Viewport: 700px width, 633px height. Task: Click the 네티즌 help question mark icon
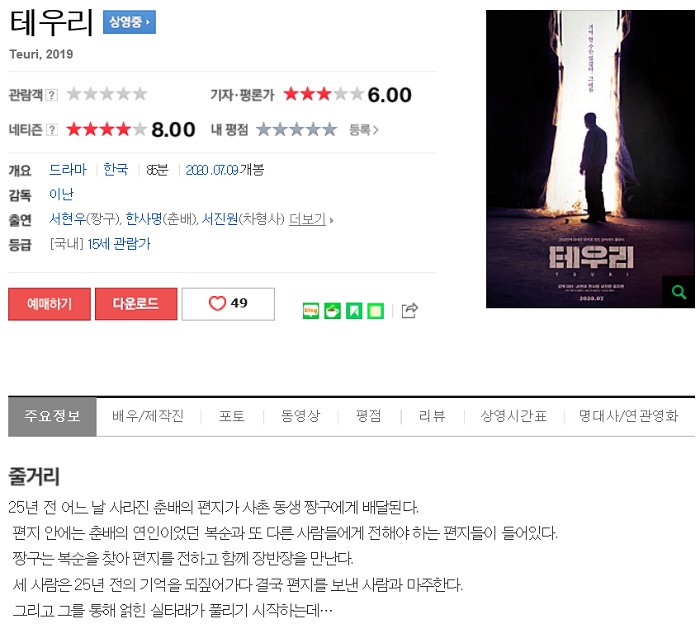[52, 129]
